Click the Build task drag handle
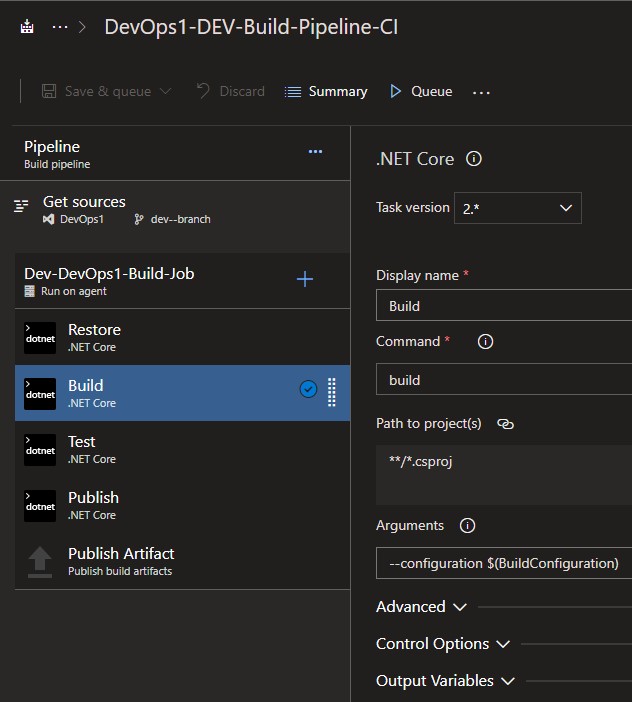The height and width of the screenshot is (702, 632). coord(332,393)
